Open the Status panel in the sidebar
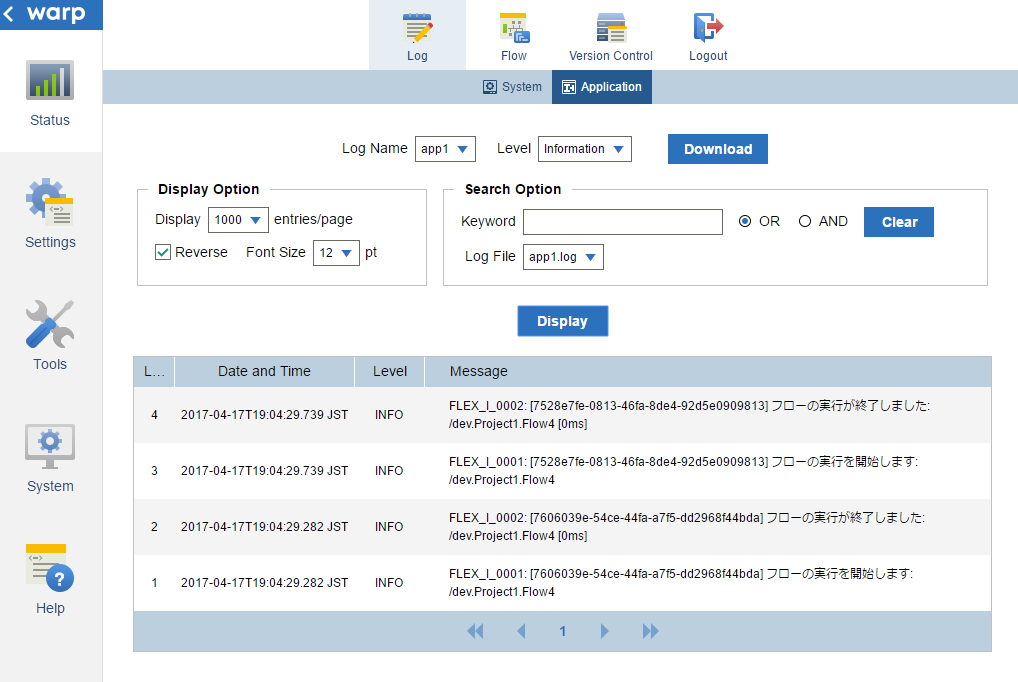 49,95
